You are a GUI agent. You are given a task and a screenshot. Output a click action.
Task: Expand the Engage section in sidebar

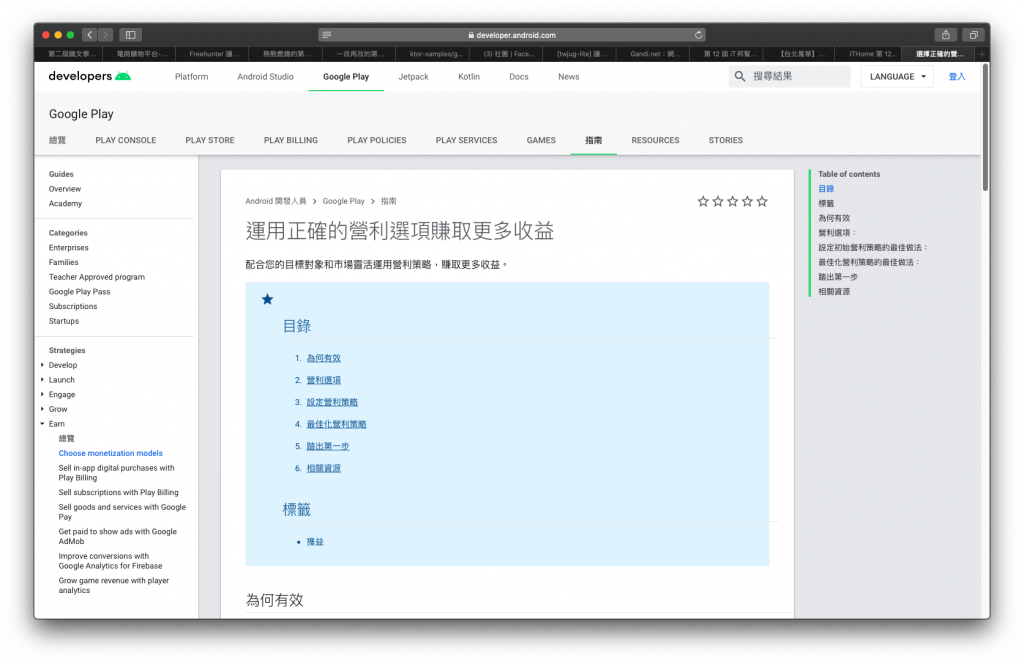click(x=42, y=394)
